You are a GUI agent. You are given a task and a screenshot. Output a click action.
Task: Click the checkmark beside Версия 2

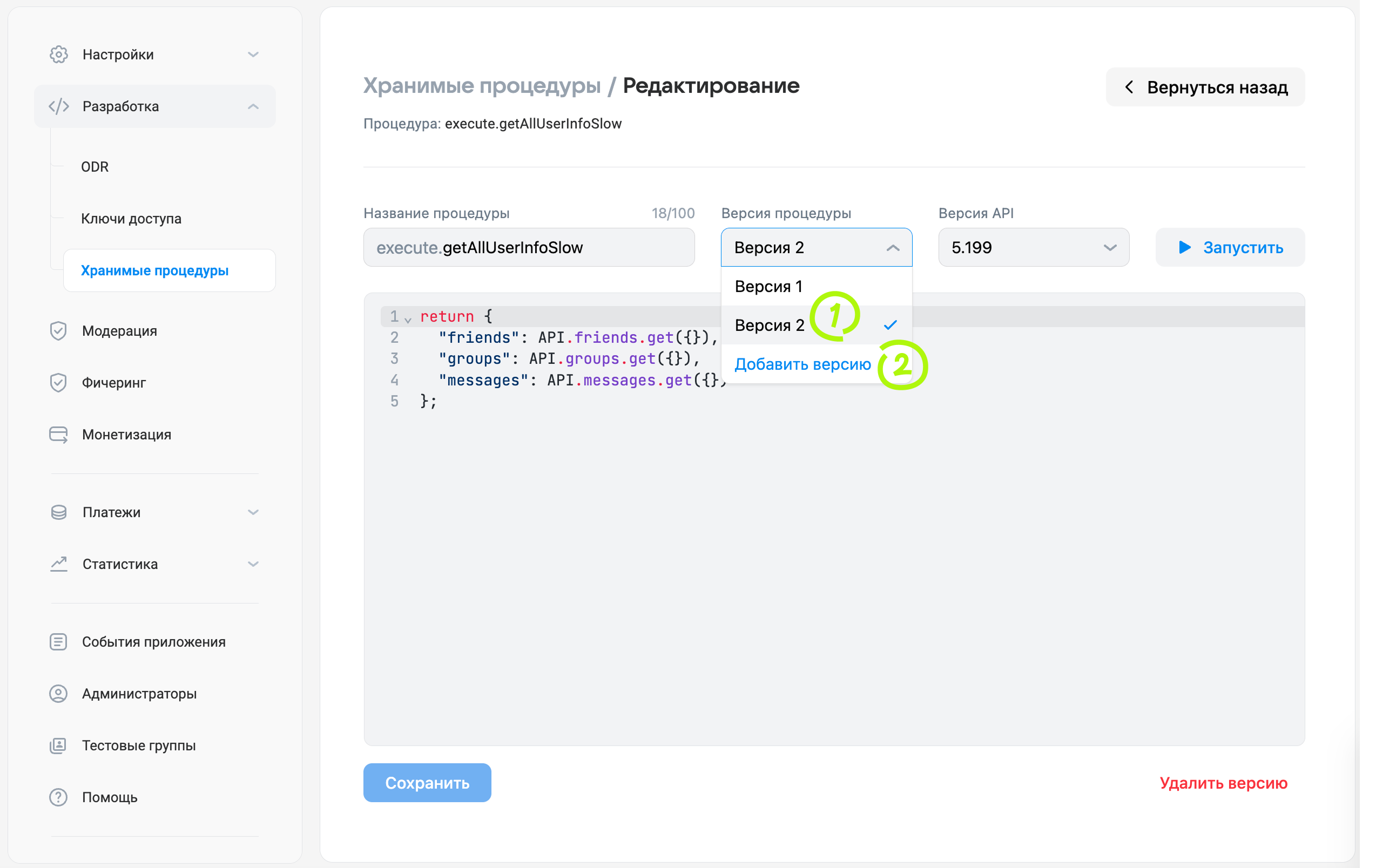click(x=891, y=325)
